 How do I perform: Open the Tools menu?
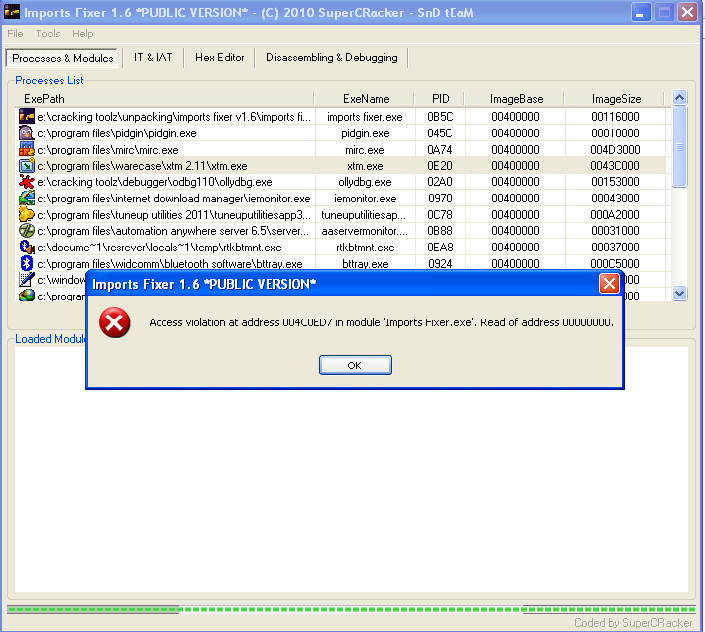48,34
